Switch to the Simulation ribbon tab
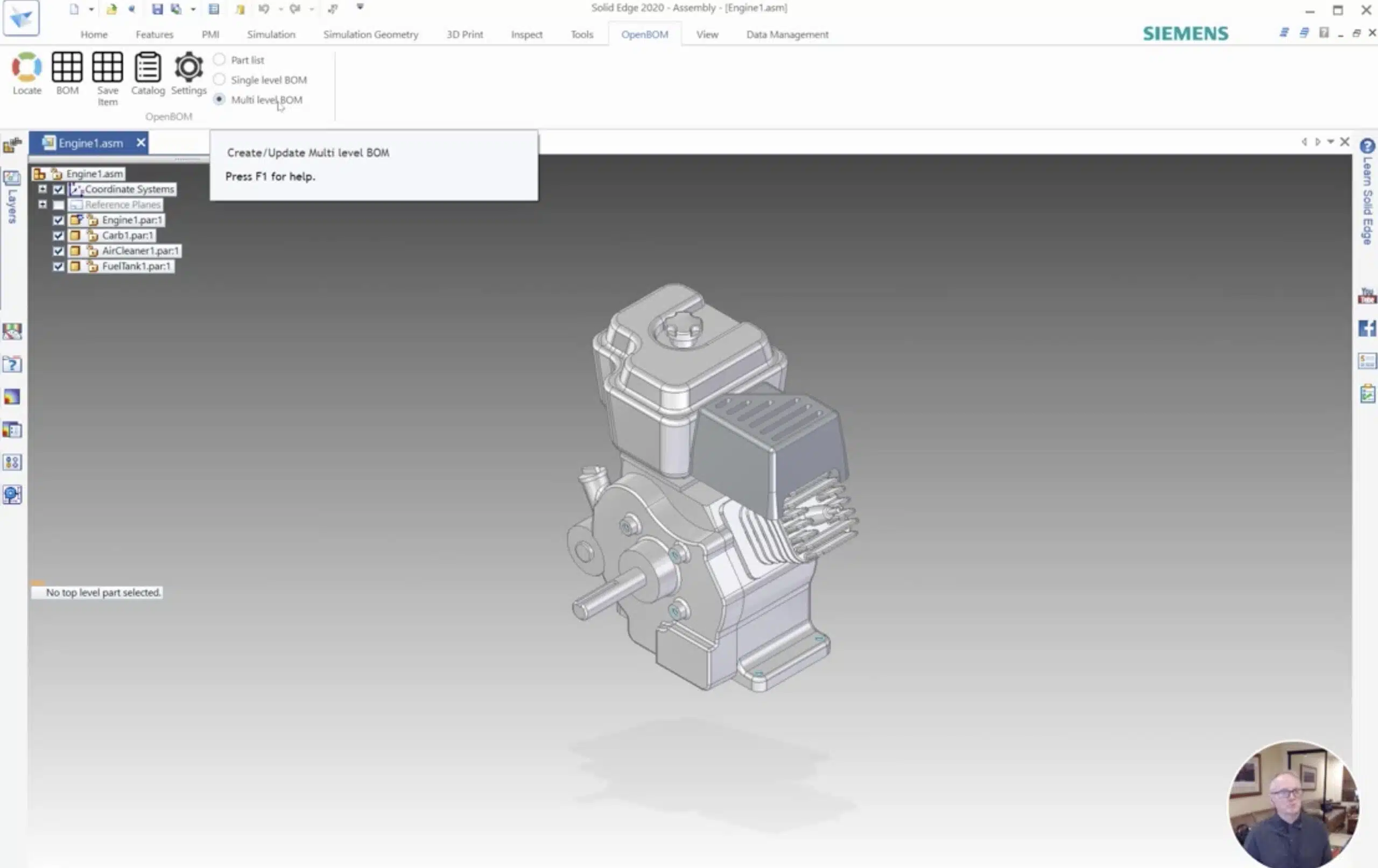This screenshot has width=1378, height=868. tap(271, 34)
